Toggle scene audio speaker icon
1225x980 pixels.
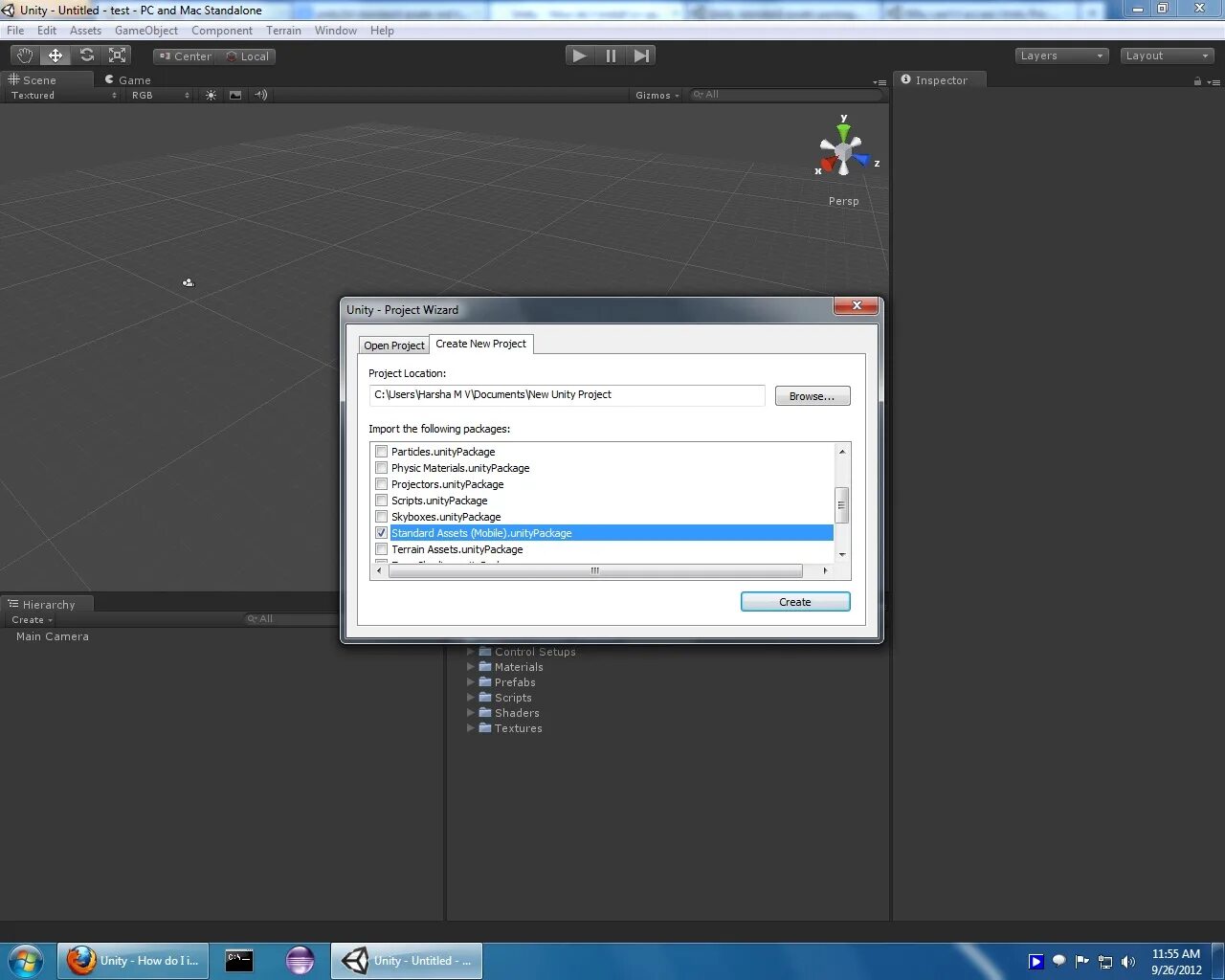click(260, 95)
